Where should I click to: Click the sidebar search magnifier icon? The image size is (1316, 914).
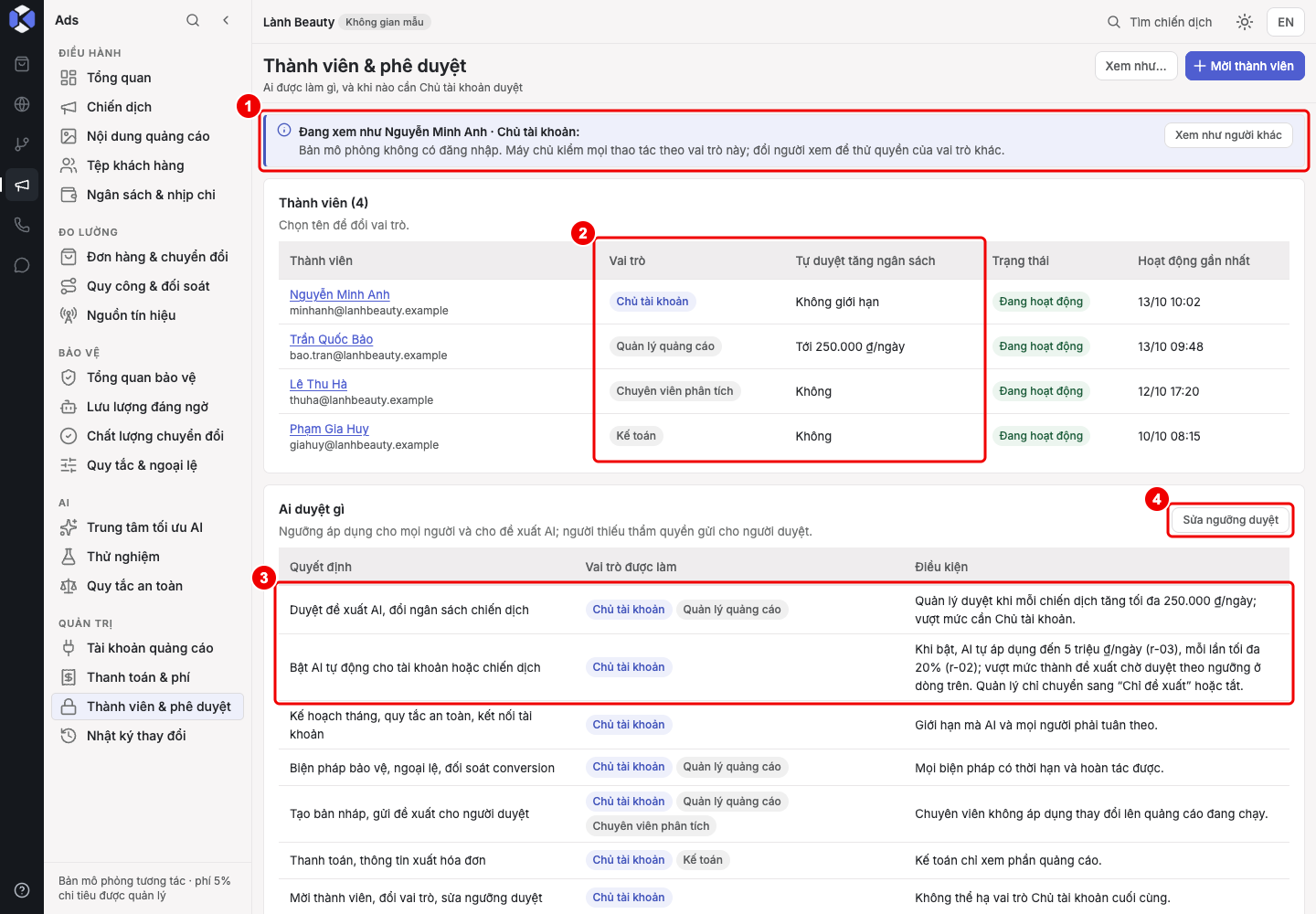pos(193,20)
